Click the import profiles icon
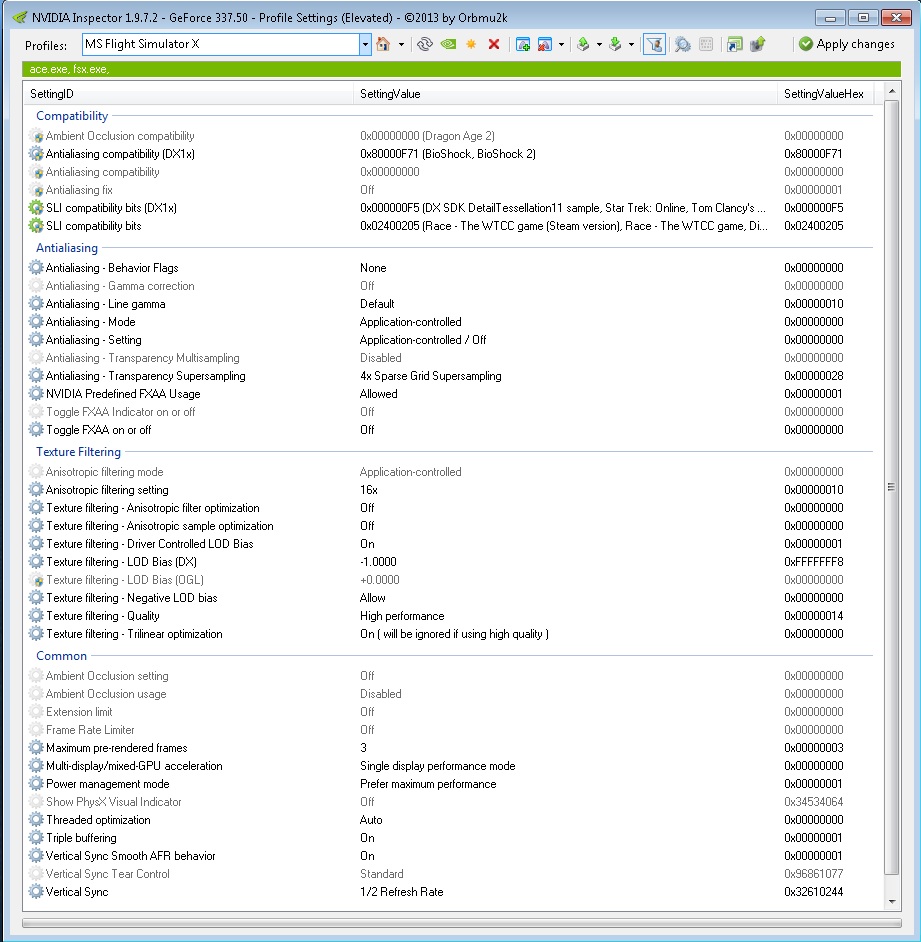 [x=615, y=44]
